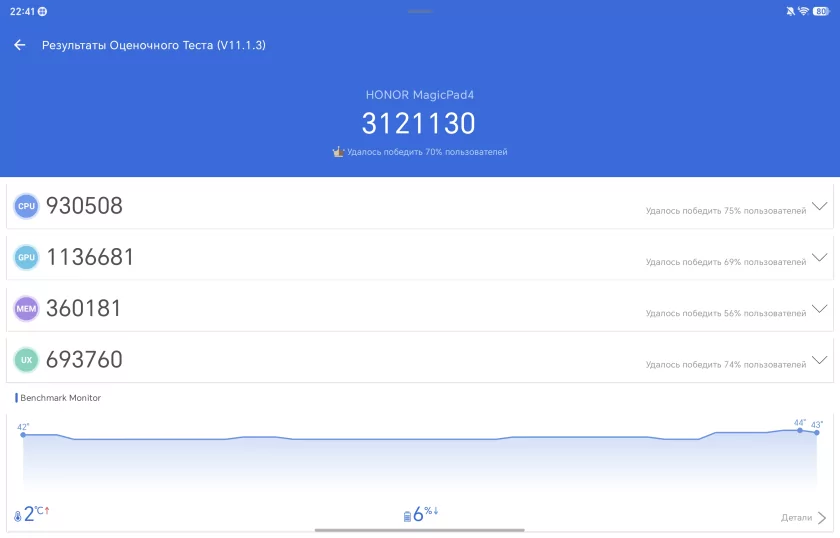
Task: Select the MEM score 360181
Action: coord(84,308)
